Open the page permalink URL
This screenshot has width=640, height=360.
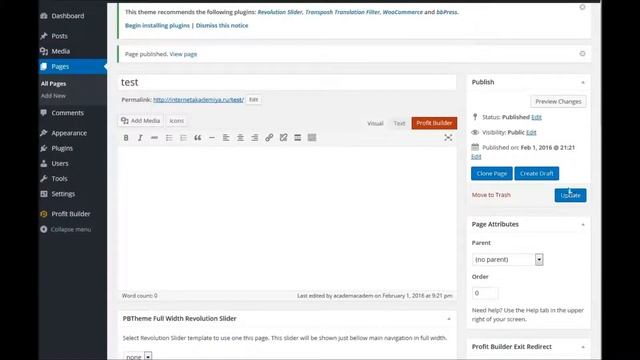point(198,100)
